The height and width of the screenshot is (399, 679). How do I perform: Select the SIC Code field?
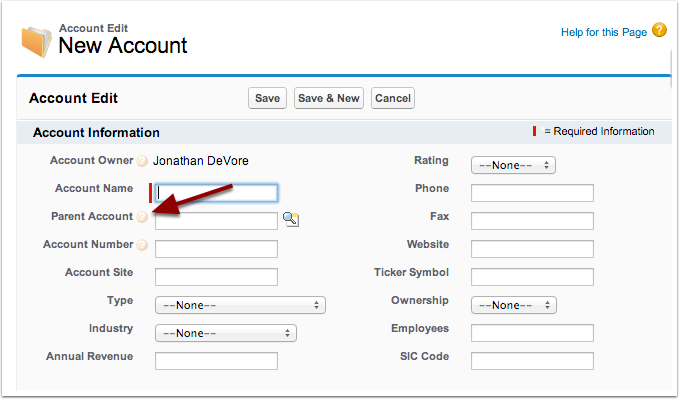click(532, 361)
